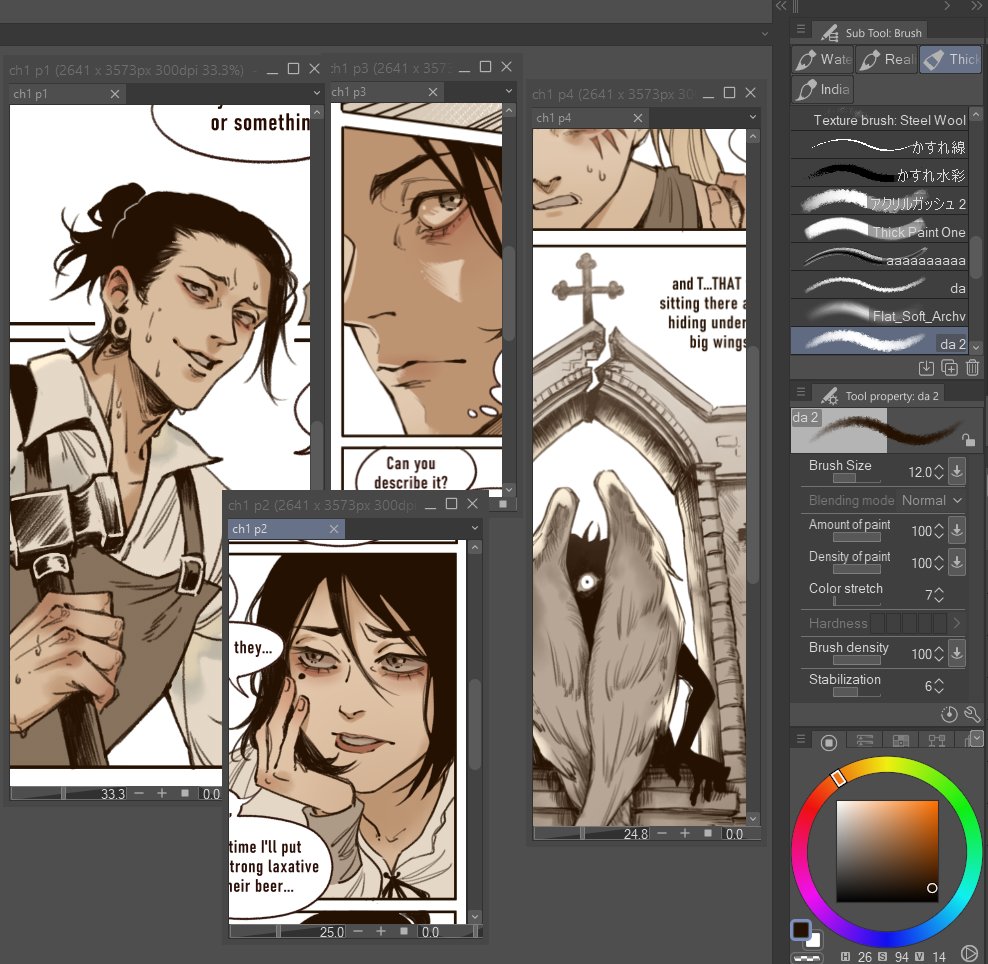Open the Sub Tool panel menu
Image resolution: width=988 pixels, height=964 pixels.
click(x=801, y=29)
